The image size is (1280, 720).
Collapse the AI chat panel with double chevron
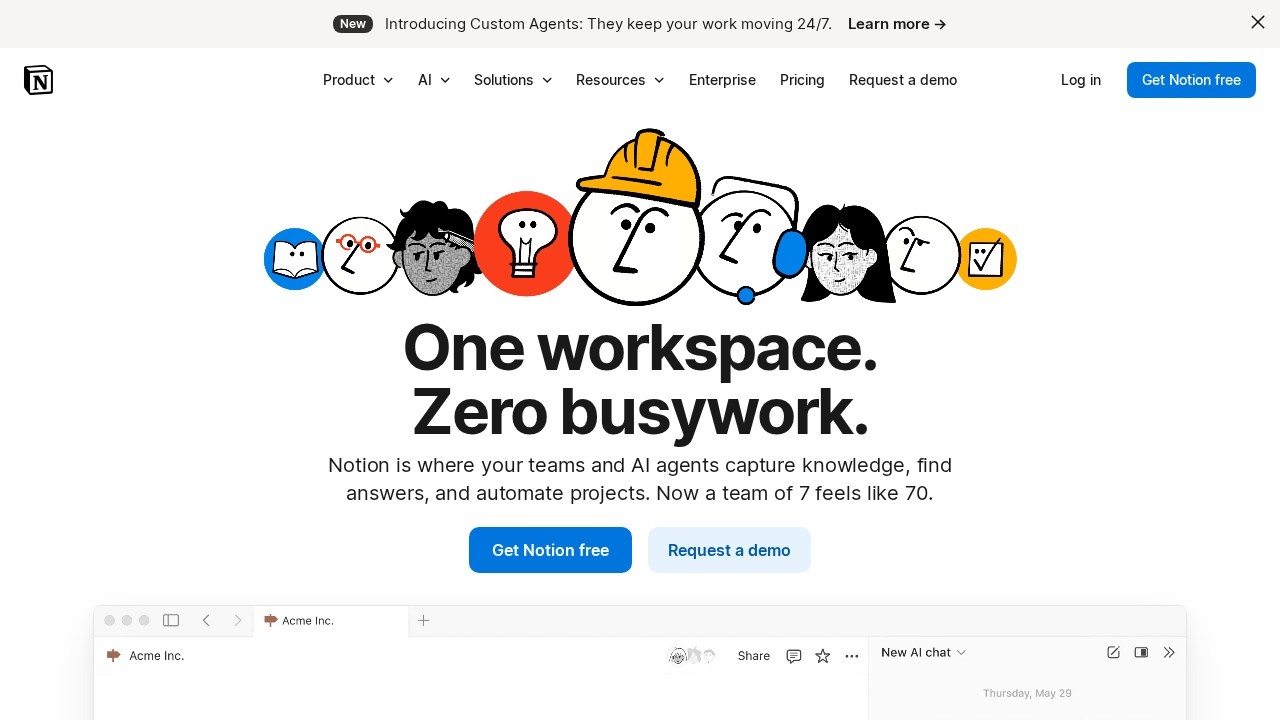1169,652
